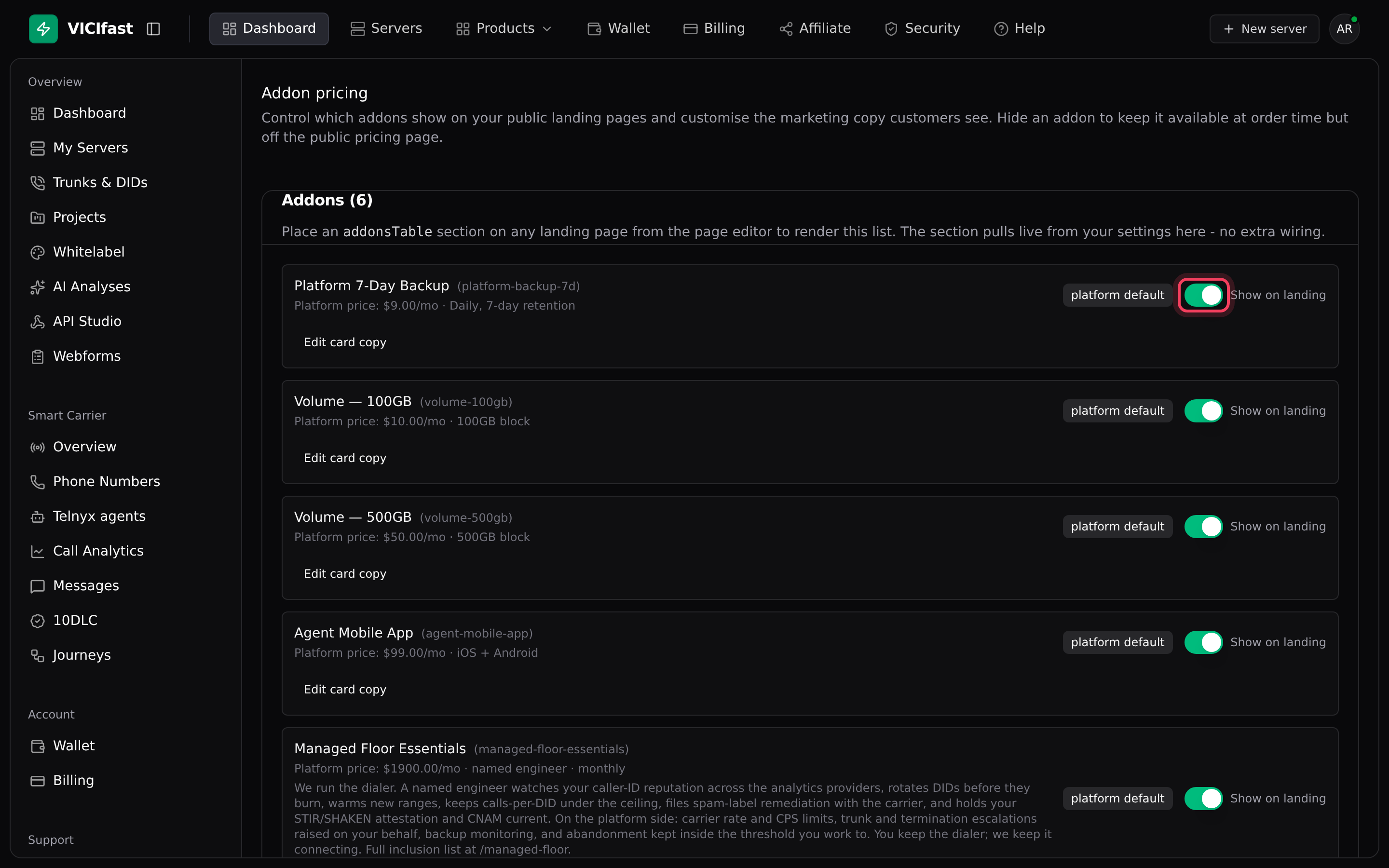Expand Edit card copy for Platform 7-Day Backup
Viewport: 1389px width, 868px height.
click(x=345, y=342)
